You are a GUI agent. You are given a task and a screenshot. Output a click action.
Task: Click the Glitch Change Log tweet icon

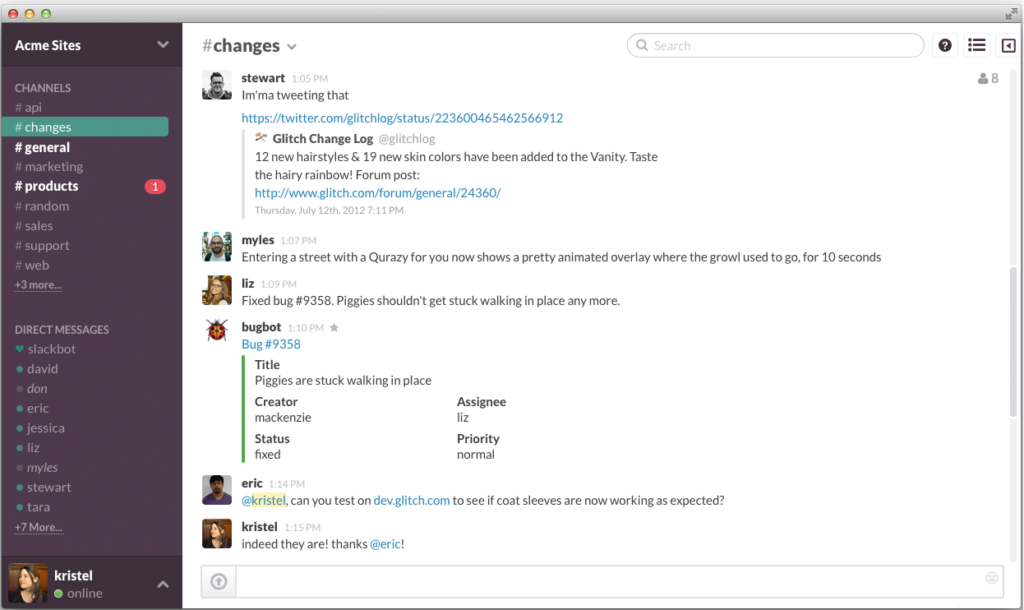[x=261, y=137]
